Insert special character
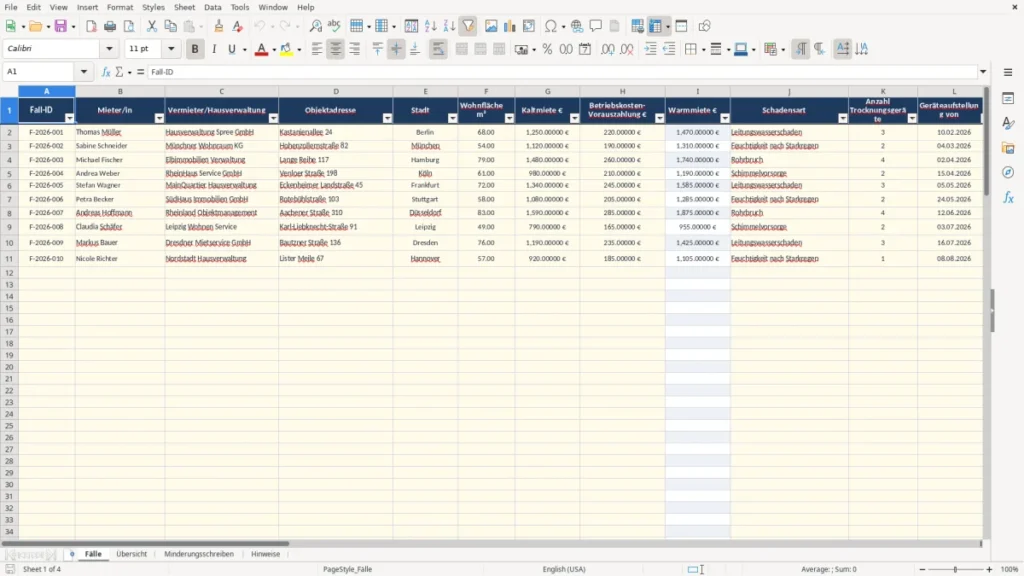The width and height of the screenshot is (1024, 576). (x=551, y=26)
